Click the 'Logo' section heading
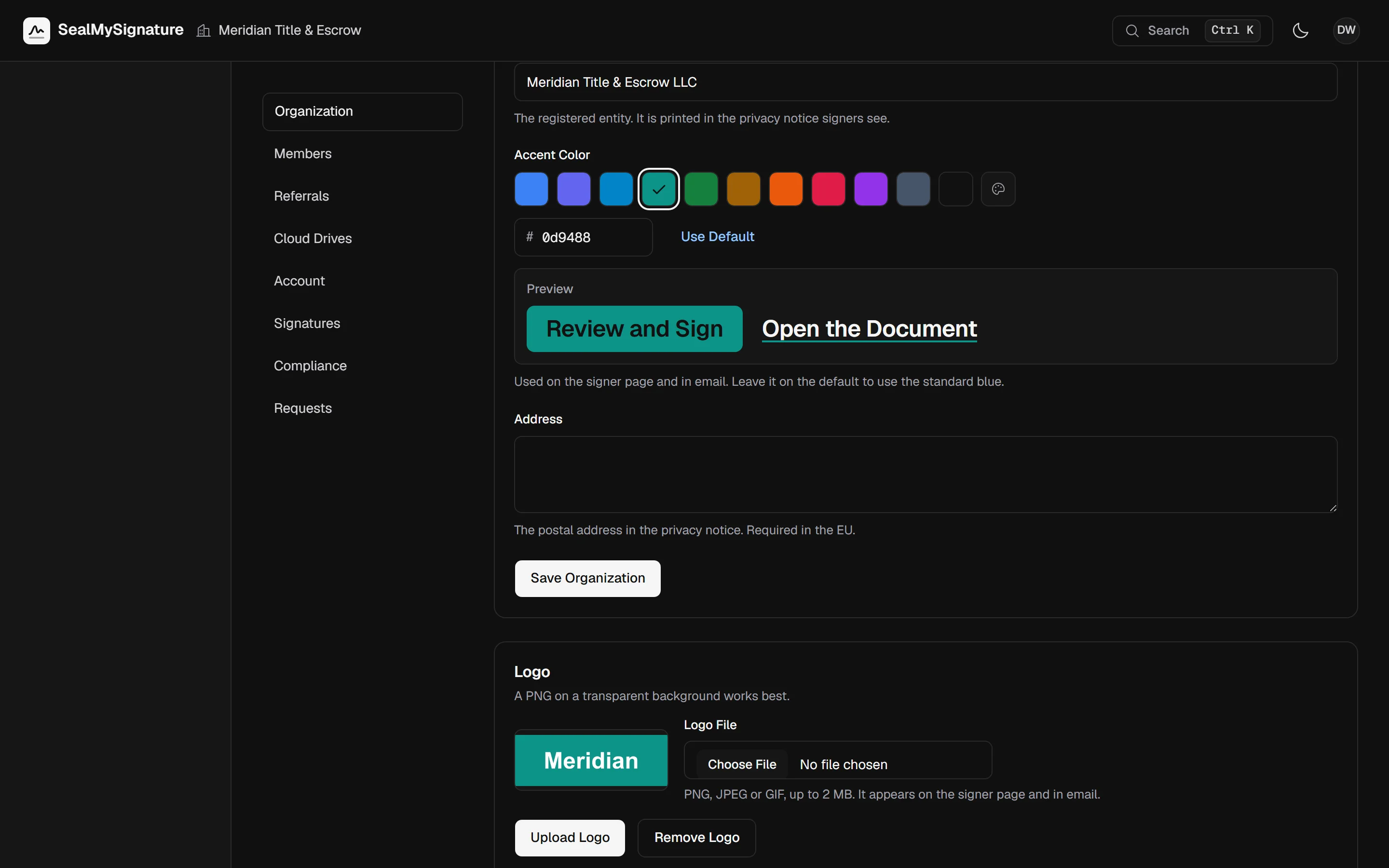 pos(532,672)
